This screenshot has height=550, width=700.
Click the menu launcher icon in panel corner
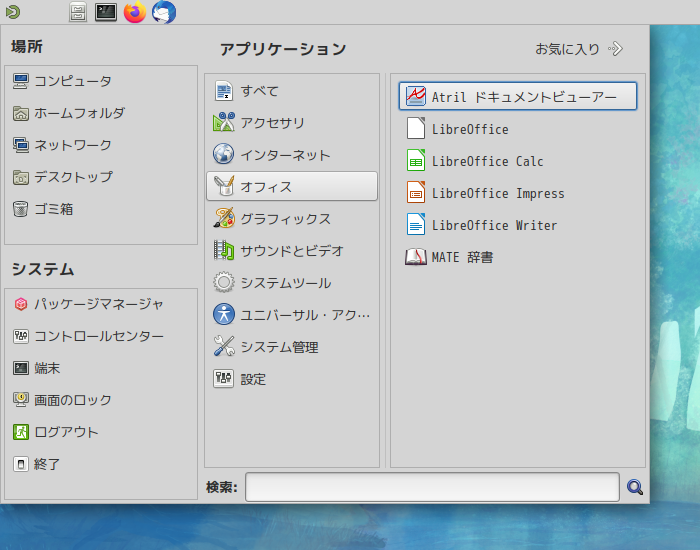coord(13,12)
